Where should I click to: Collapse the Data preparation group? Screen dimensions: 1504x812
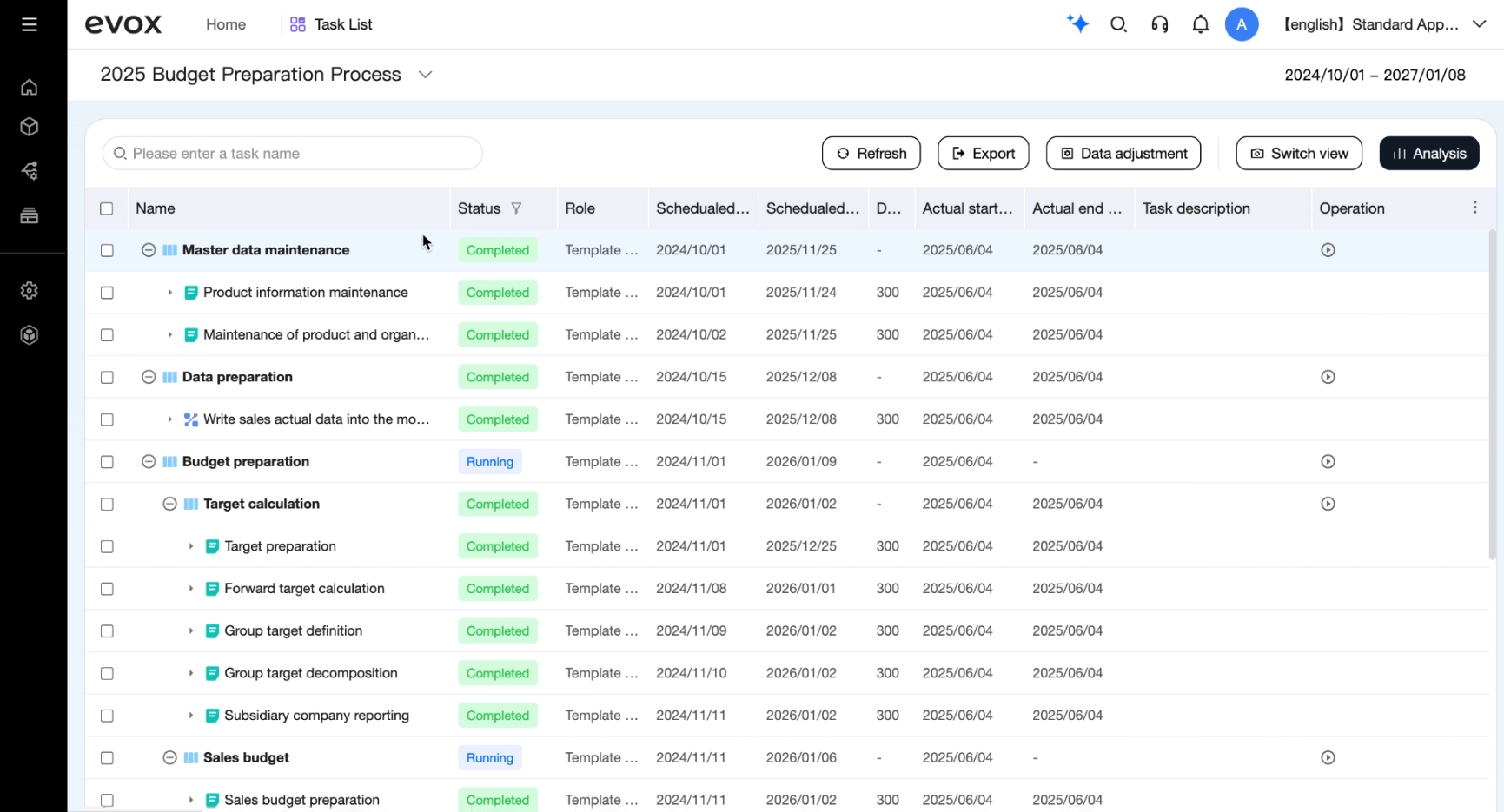pyautogui.click(x=149, y=377)
